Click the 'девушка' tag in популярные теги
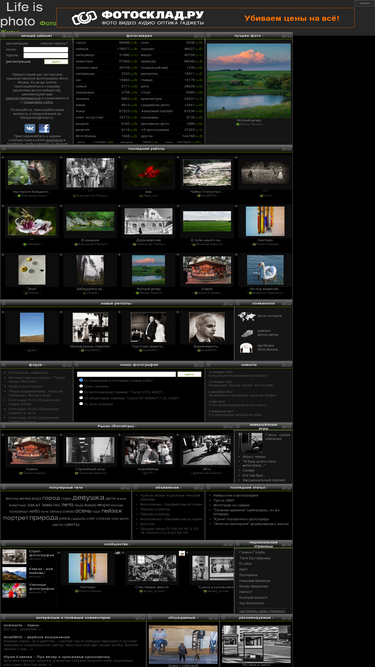 tap(88, 497)
